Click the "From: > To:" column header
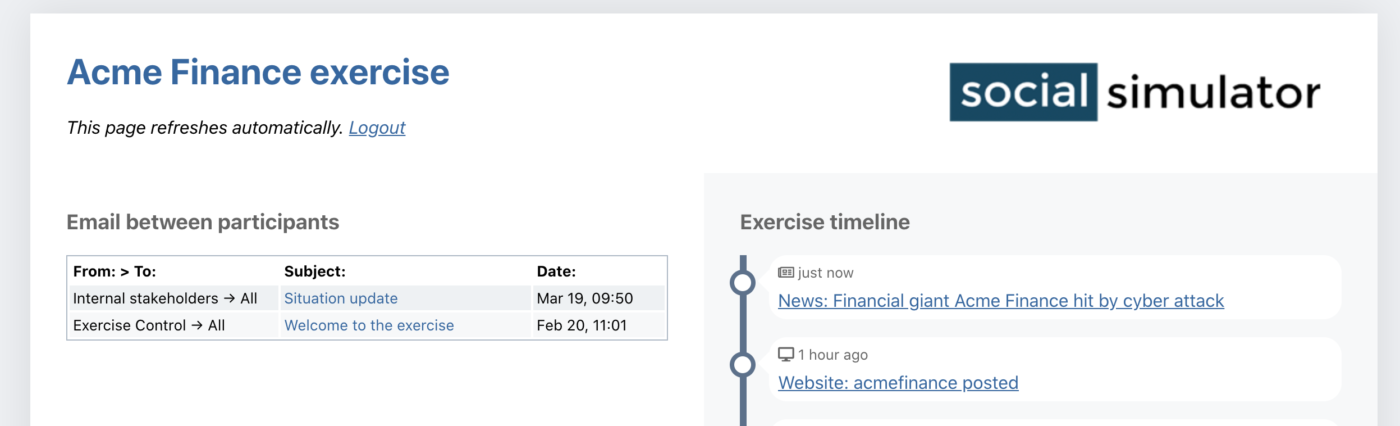The height and width of the screenshot is (426, 1400). [115, 271]
